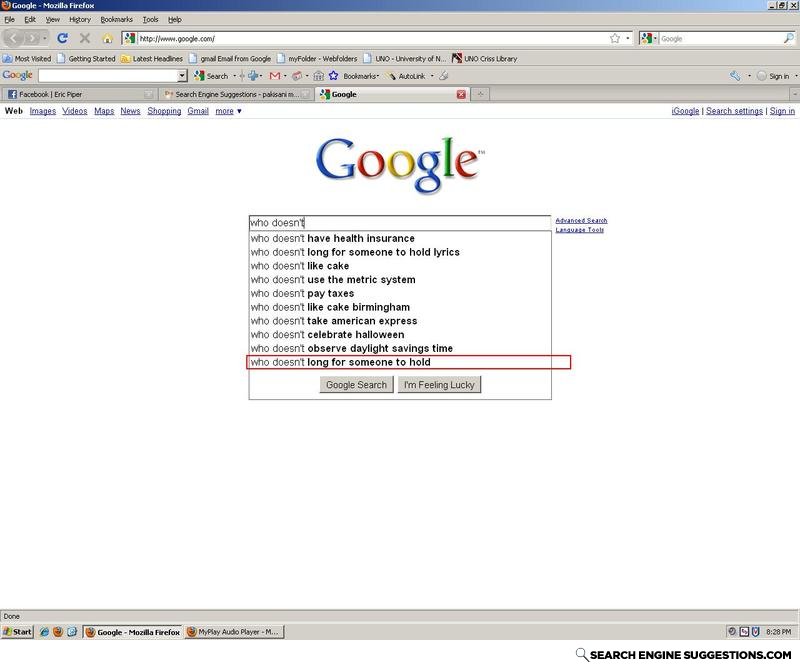This screenshot has width=800, height=666.
Task: Click the magnifying glass in the Firefox search box
Action: [788, 38]
